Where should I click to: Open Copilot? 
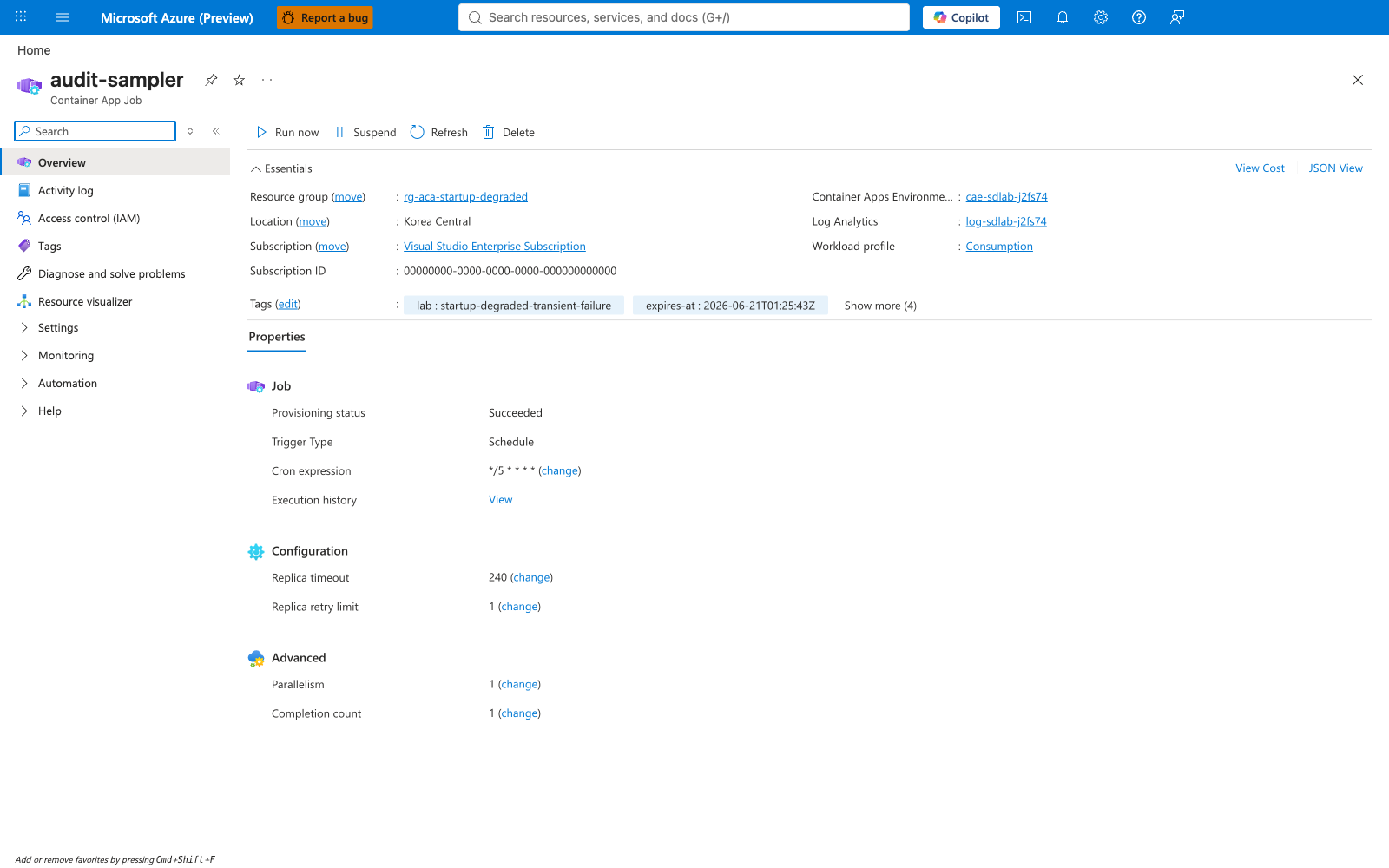pyautogui.click(x=961, y=17)
